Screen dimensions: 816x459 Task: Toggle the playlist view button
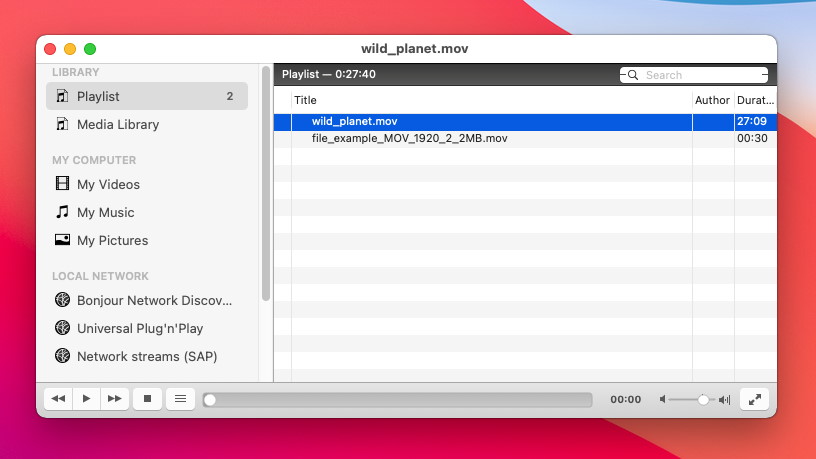pyautogui.click(x=180, y=399)
